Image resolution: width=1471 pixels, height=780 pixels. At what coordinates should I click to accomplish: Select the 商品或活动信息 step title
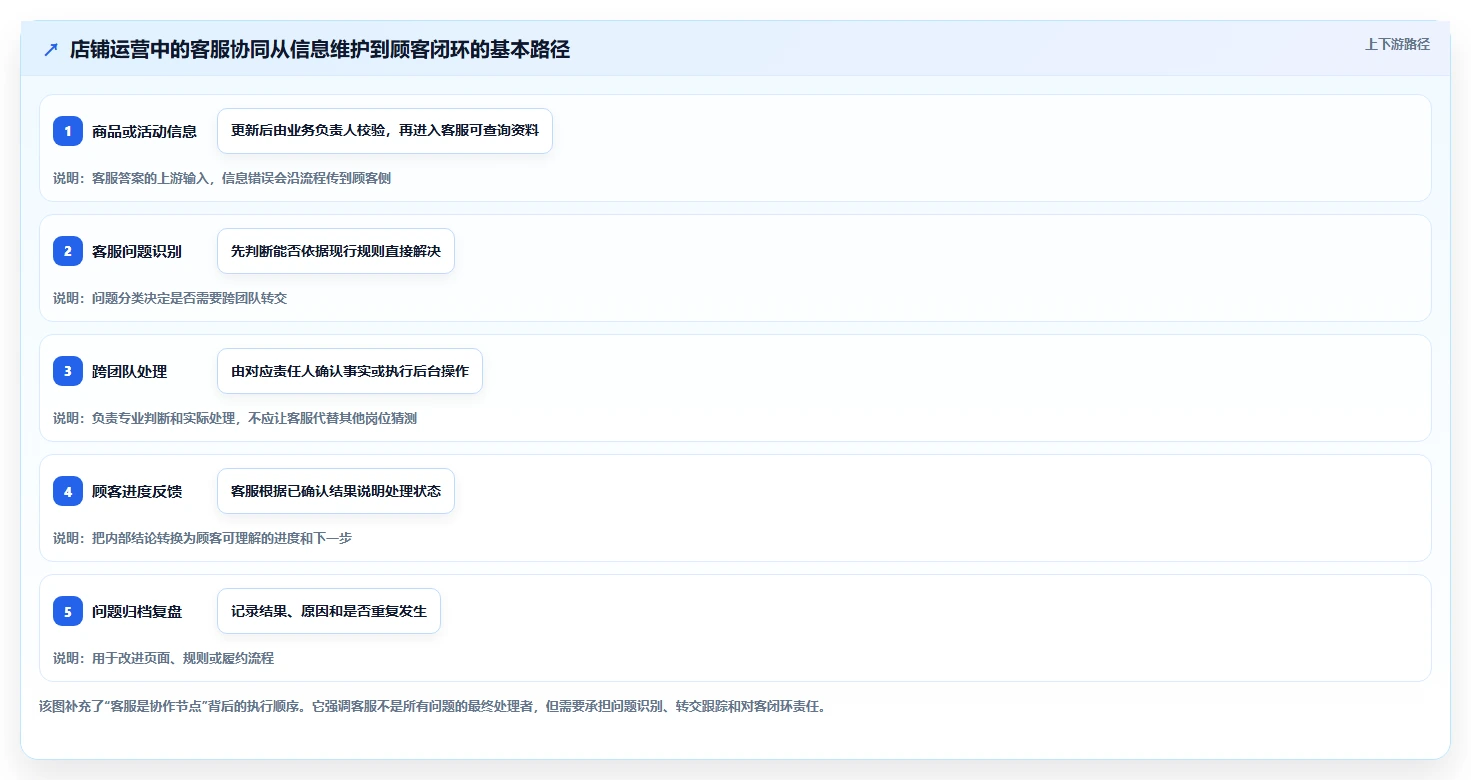pos(144,131)
